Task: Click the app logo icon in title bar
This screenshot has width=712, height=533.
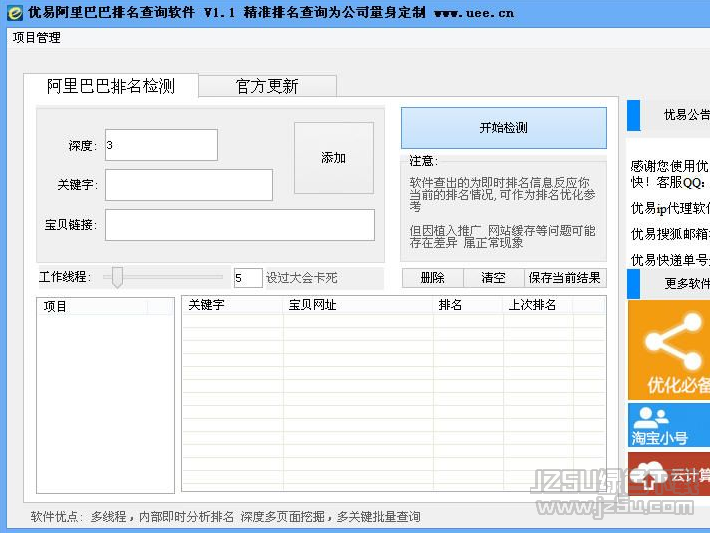Action: (x=14, y=13)
